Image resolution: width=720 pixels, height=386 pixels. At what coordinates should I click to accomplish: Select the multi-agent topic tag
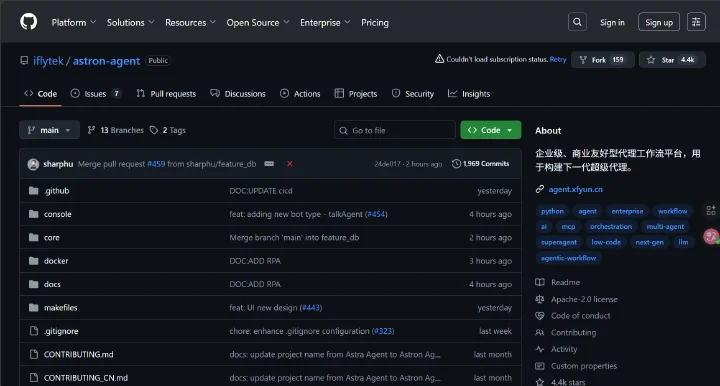pos(665,227)
